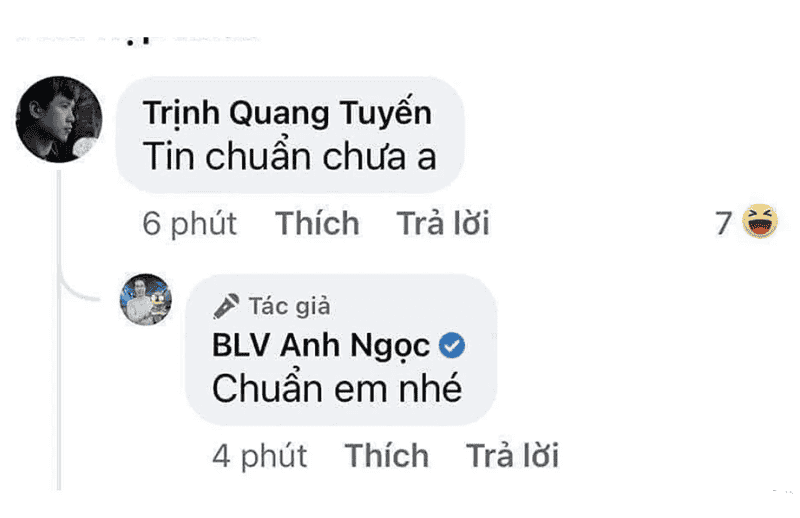This screenshot has height=518, width=800.
Task: Click the blue verified badge icon
Action: (x=452, y=345)
